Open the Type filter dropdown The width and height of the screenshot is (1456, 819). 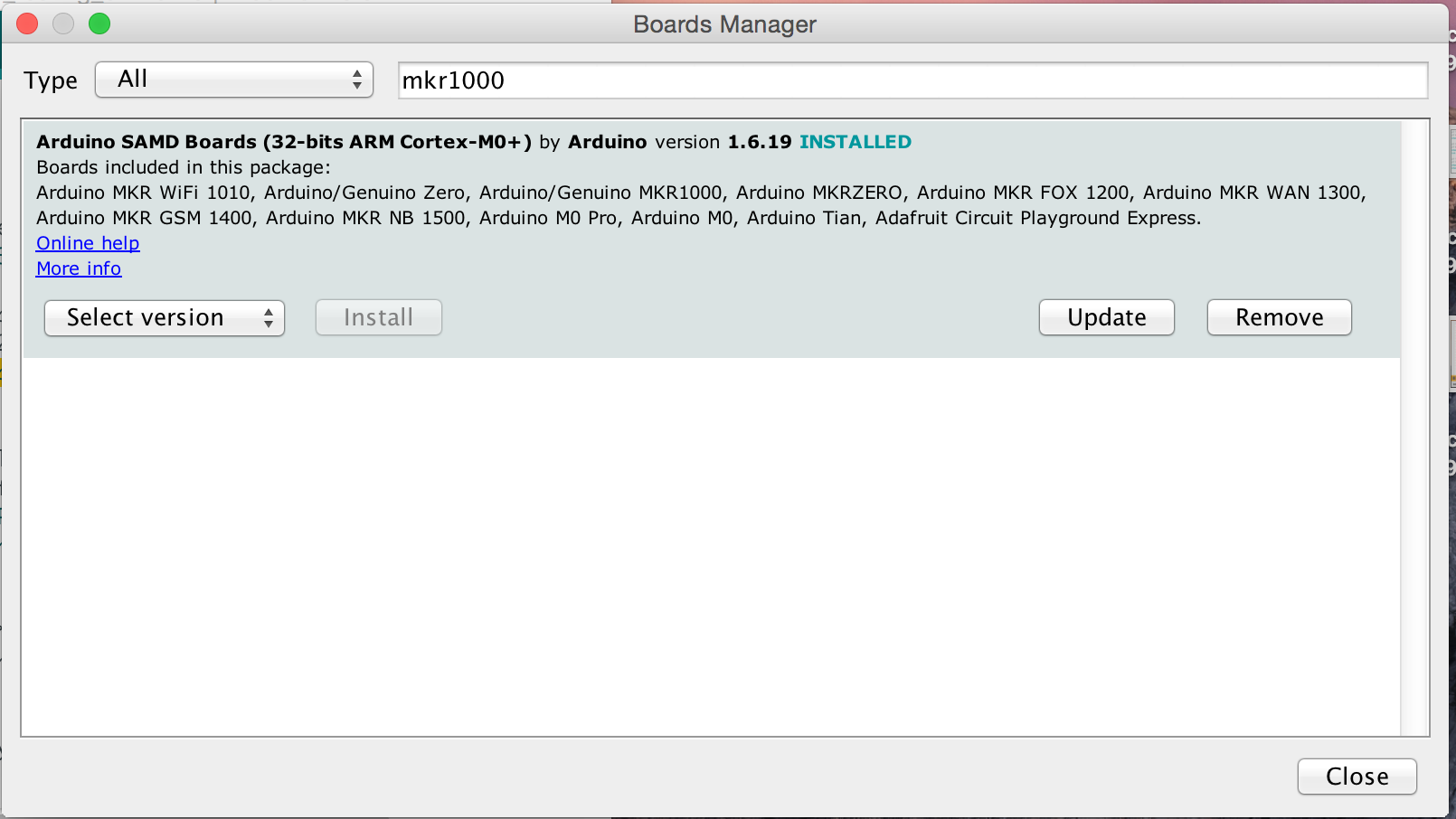234,80
